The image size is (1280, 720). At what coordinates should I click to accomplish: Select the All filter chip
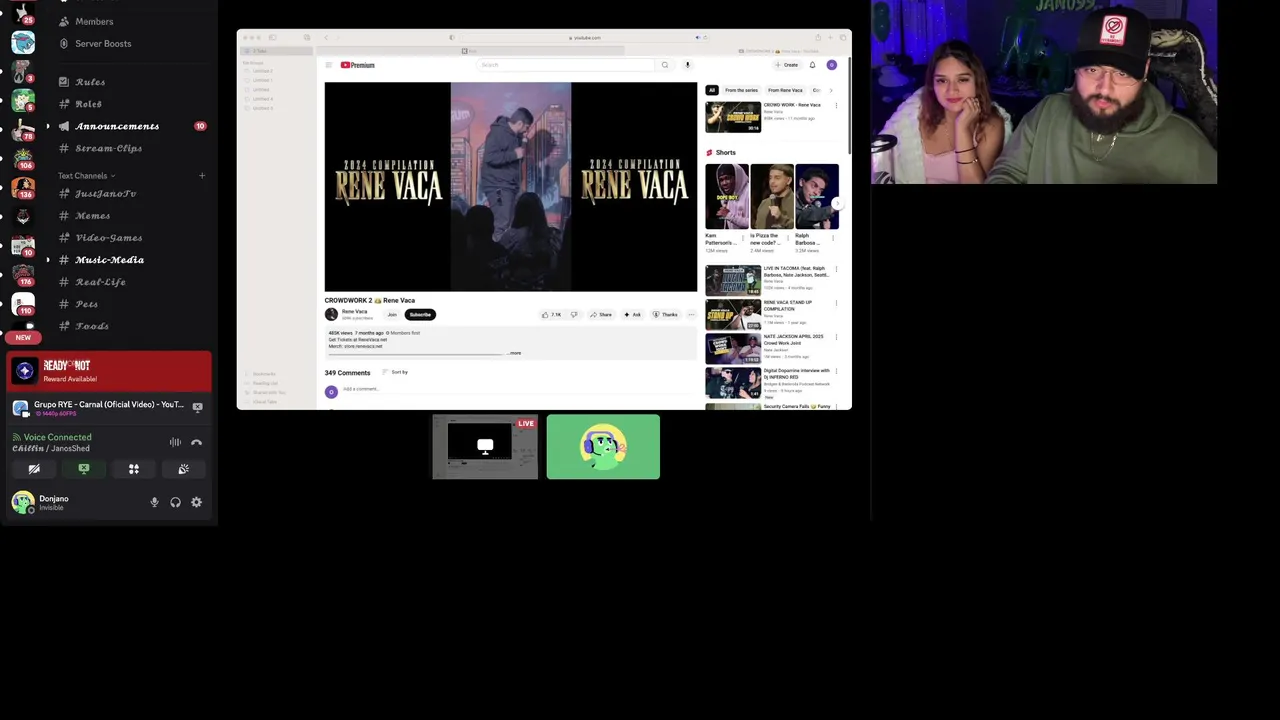tap(712, 90)
